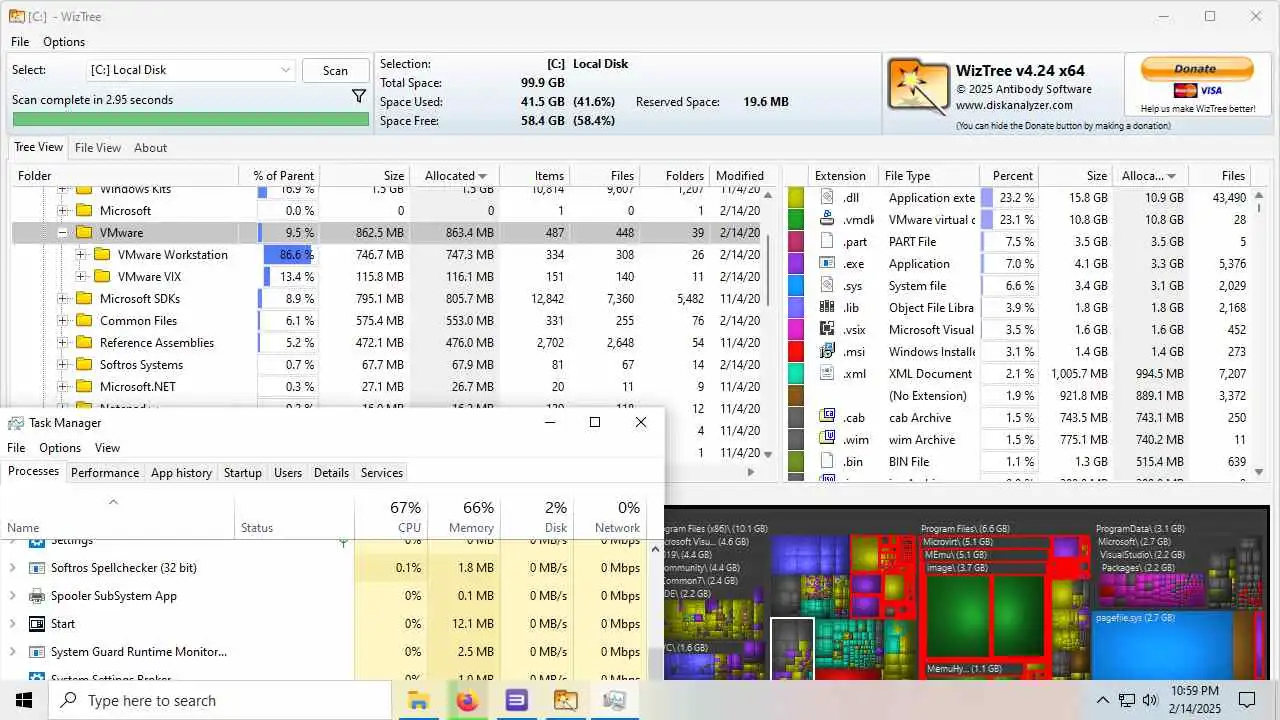Switch to WizTree on the taskbar
This screenshot has width=1280, height=720.
565,700
